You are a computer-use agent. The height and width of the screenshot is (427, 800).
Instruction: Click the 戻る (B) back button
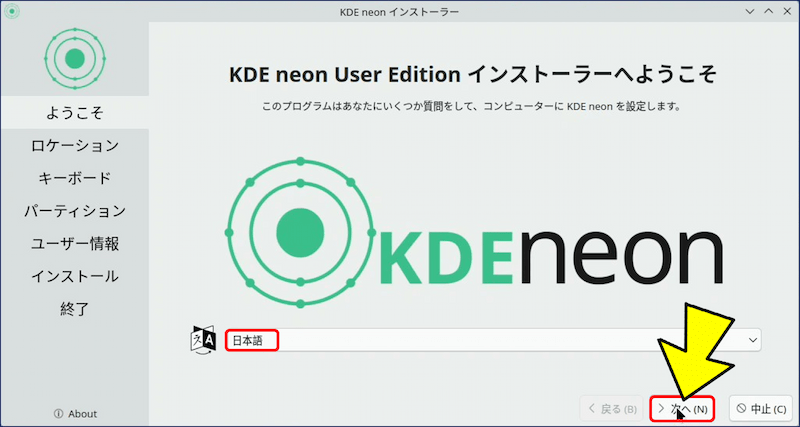point(612,408)
